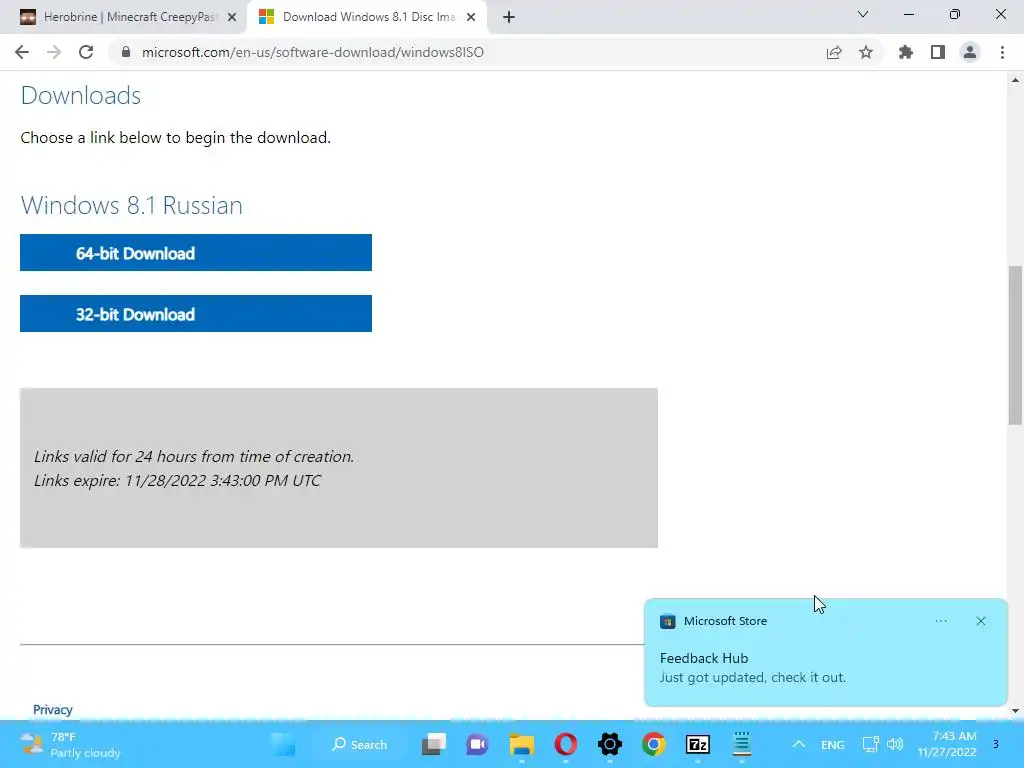1024x768 pixels.
Task: Show hidden system tray icons
Action: pyautogui.click(x=798, y=744)
